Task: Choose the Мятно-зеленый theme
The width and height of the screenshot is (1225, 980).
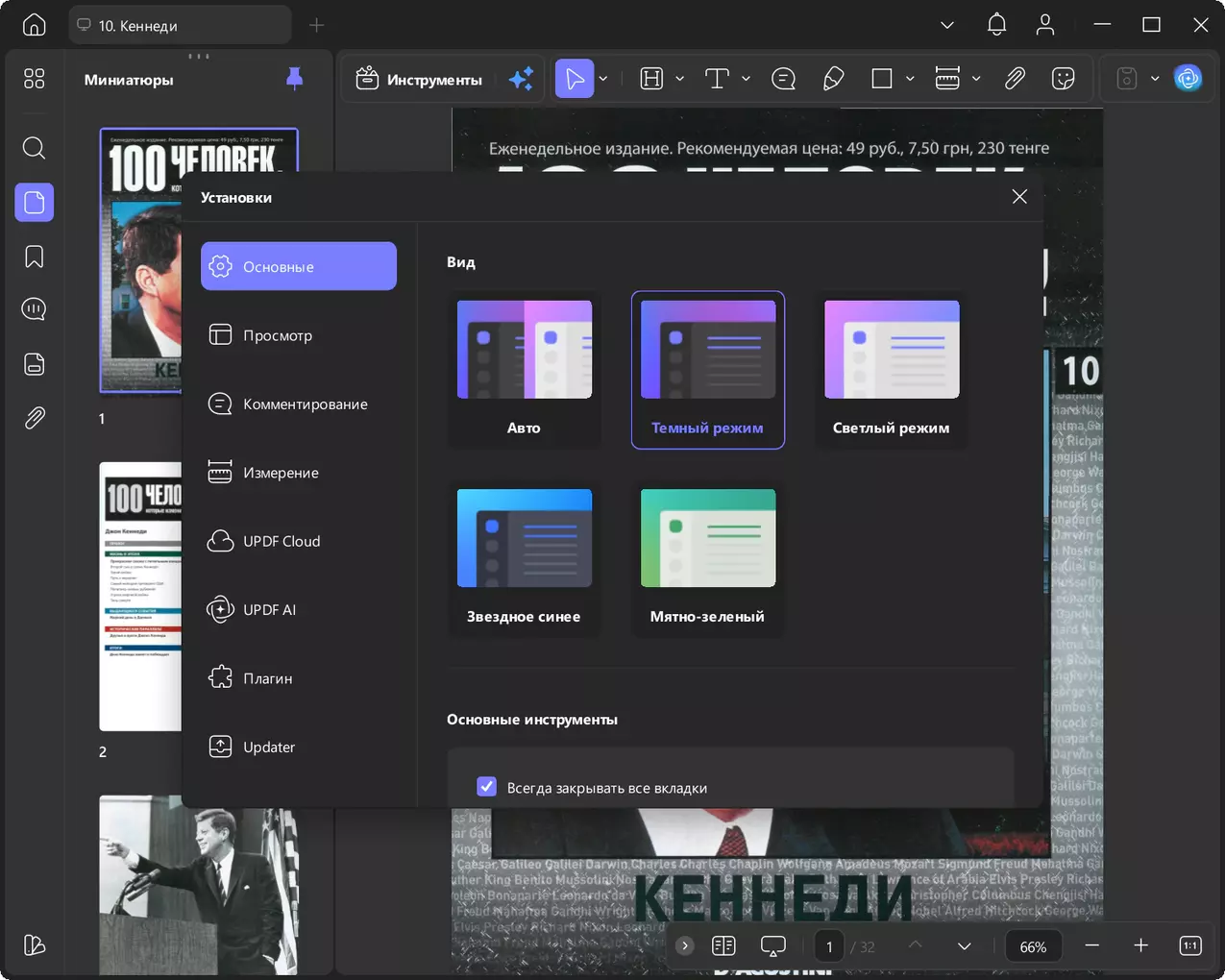Action: click(x=708, y=559)
